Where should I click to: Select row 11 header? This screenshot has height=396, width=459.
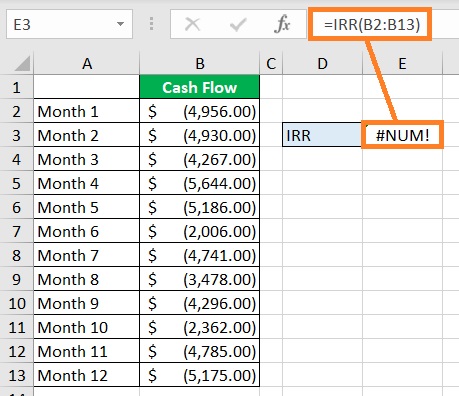click(17, 327)
